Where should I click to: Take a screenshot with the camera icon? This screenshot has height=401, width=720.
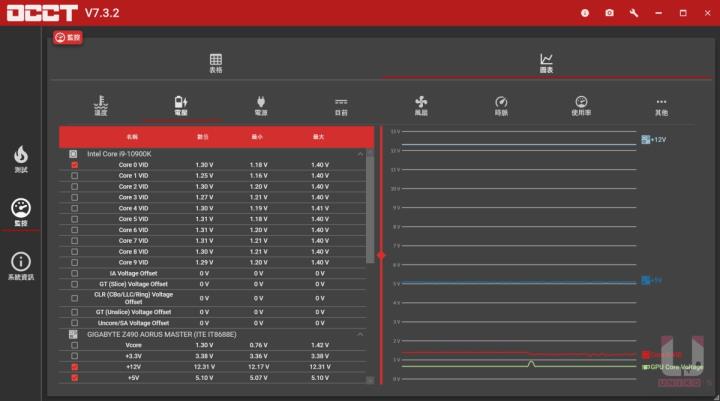pyautogui.click(x=609, y=13)
